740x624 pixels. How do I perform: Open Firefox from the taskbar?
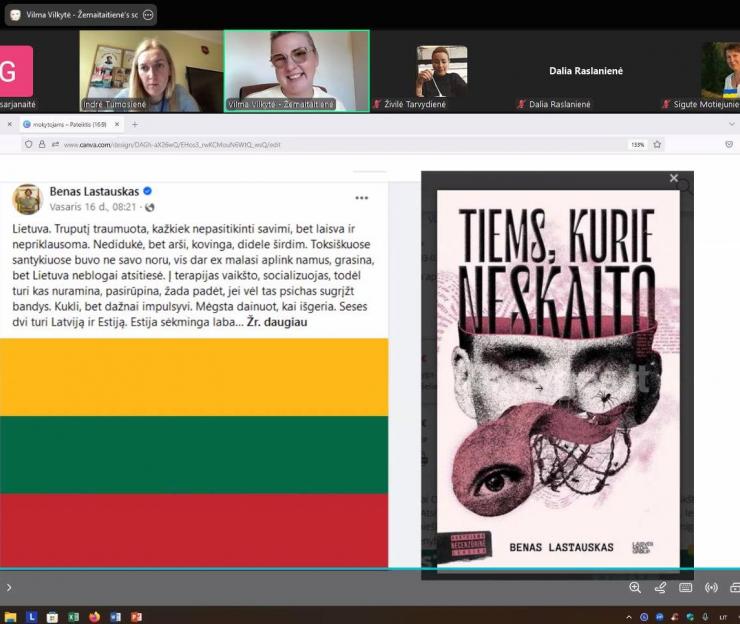94,616
